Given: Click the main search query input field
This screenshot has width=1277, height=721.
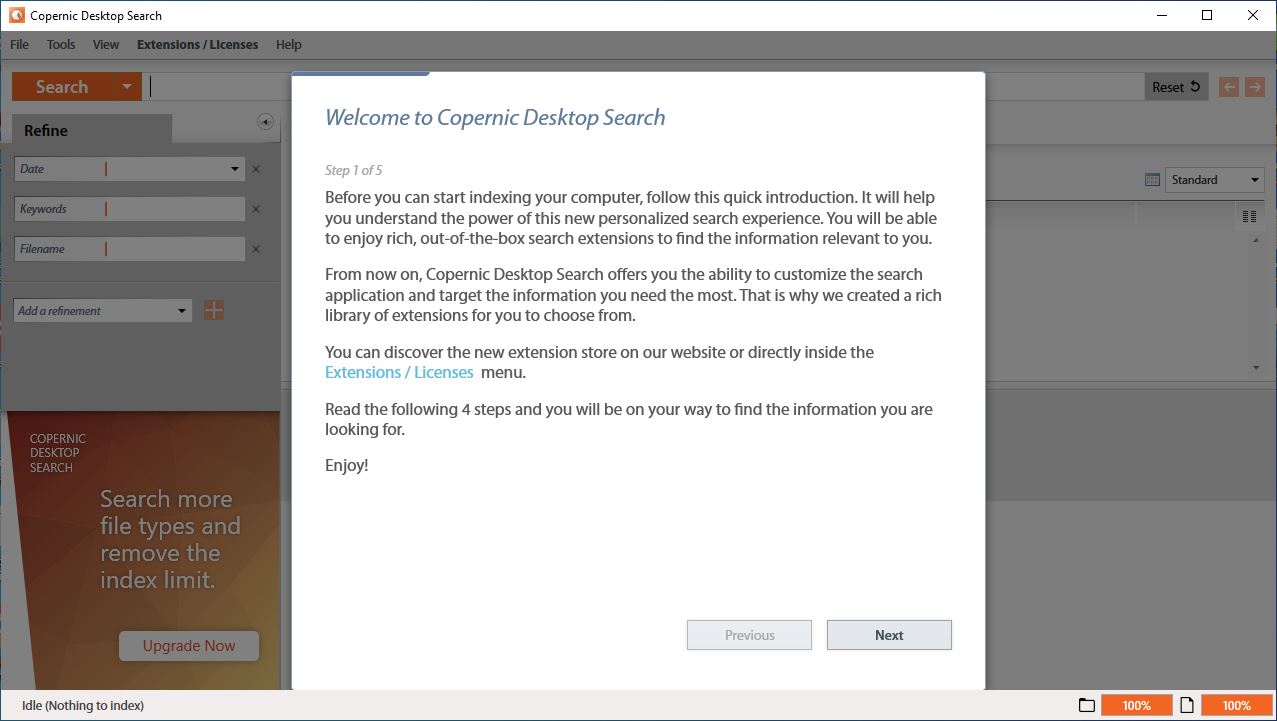Looking at the screenshot, I should coord(644,87).
